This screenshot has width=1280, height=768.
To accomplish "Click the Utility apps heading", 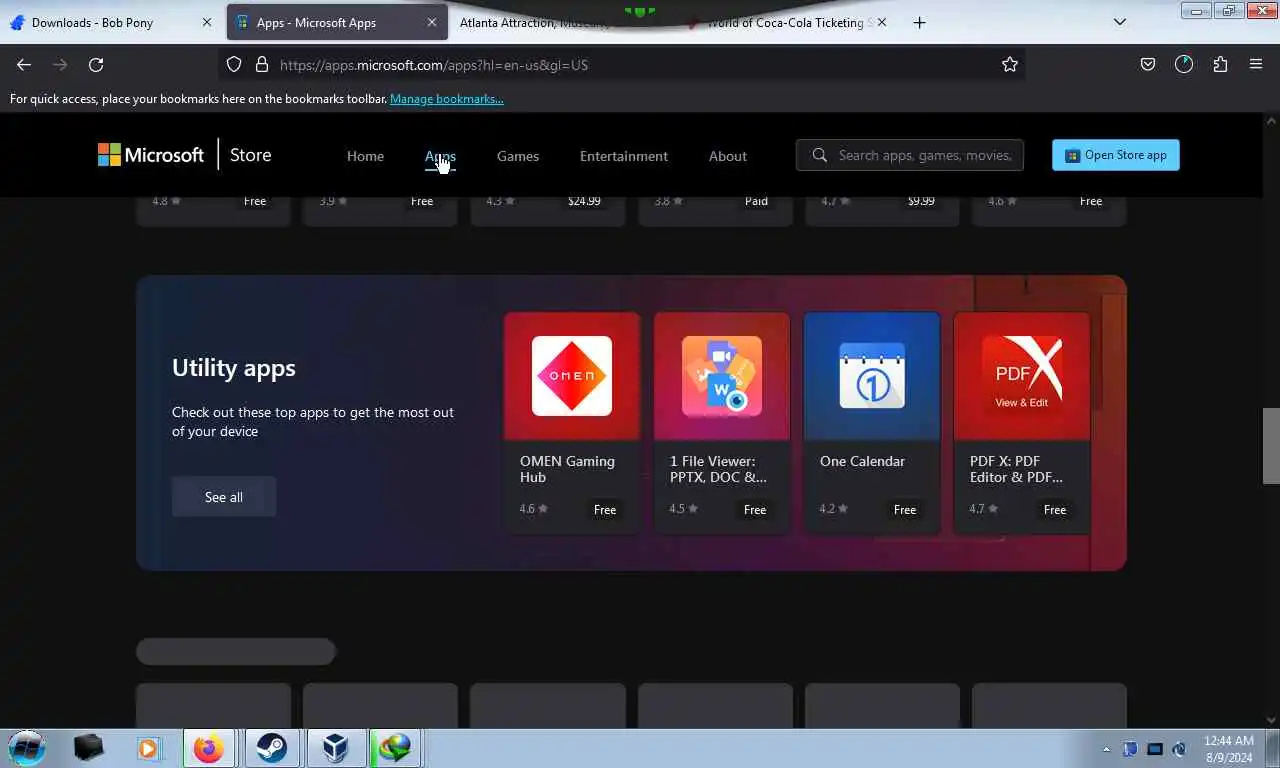I will tap(234, 368).
